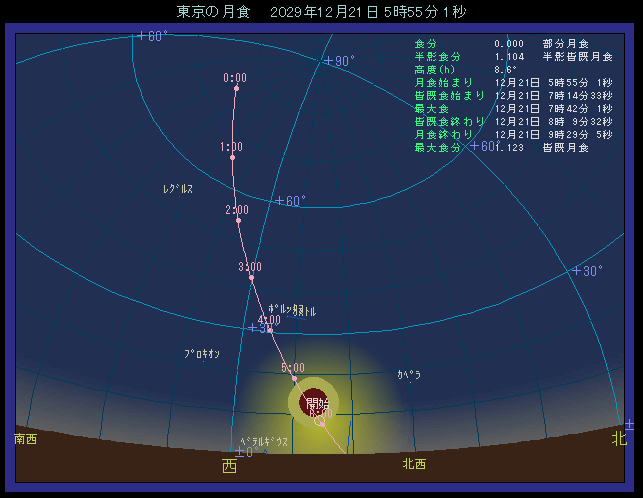This screenshot has height=498, width=643.
Task: Click the カペラ (Capella) star label
Action: 409,375
